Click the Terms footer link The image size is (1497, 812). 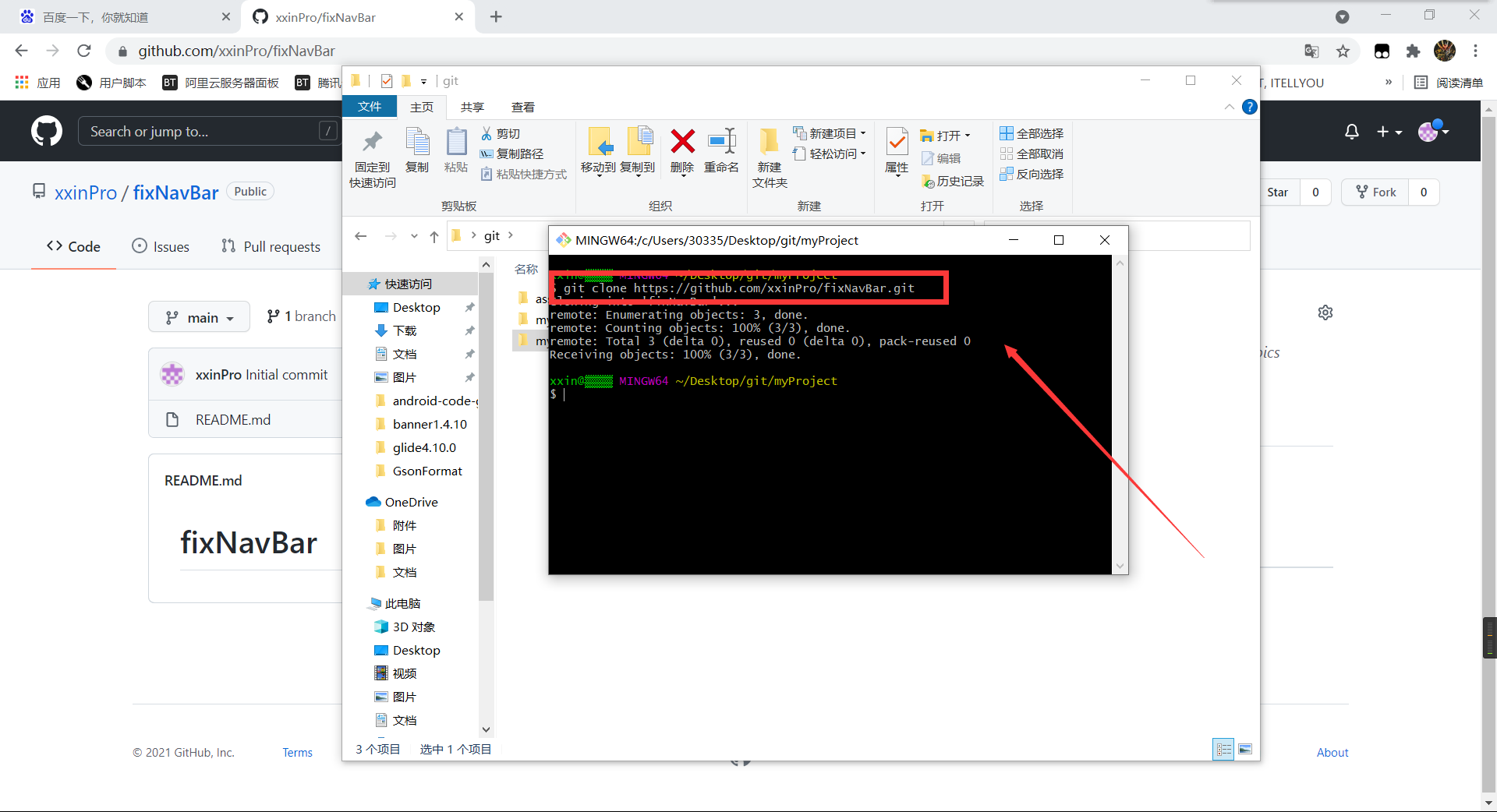pos(297,753)
